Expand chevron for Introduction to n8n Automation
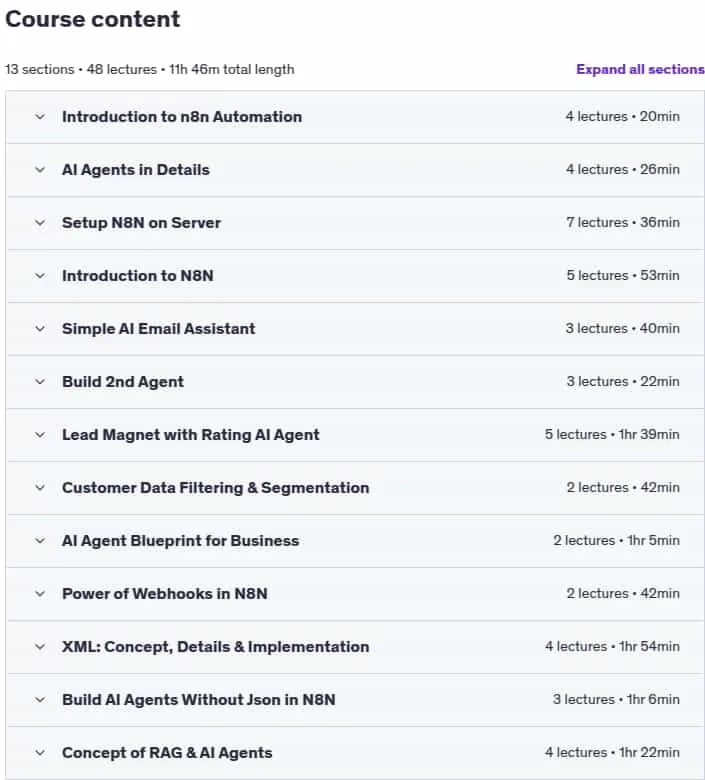This screenshot has height=780, width=705. pos(40,117)
